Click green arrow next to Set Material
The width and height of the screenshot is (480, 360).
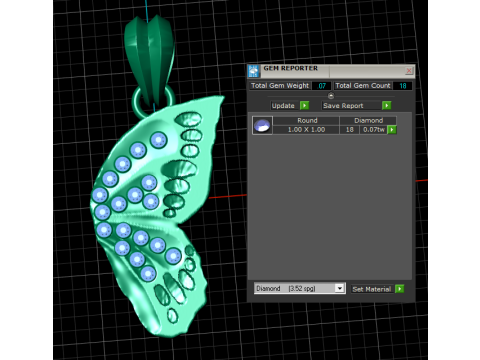pyautogui.click(x=399, y=289)
